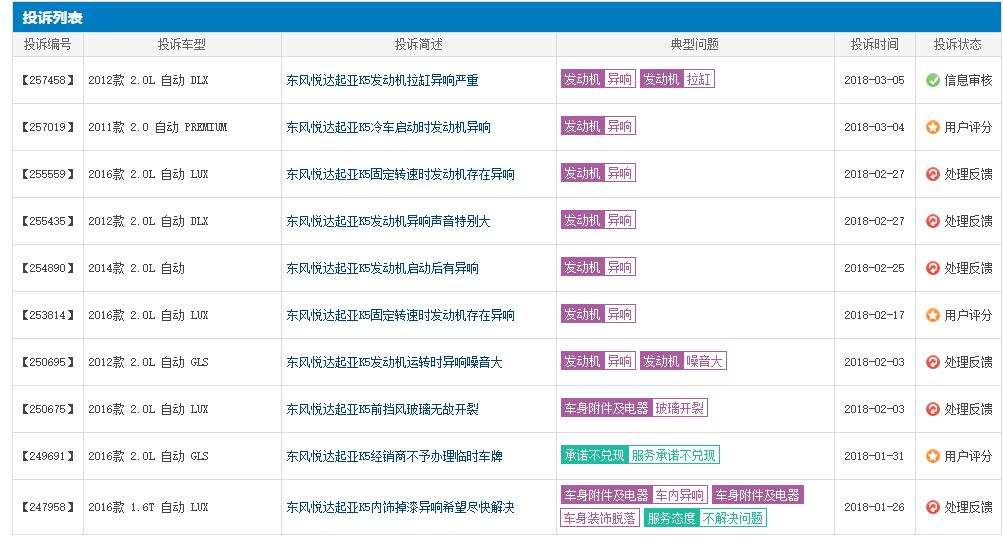Click date cell 2018-02-17
Screen dimensions: 1003x540
[x=874, y=315]
